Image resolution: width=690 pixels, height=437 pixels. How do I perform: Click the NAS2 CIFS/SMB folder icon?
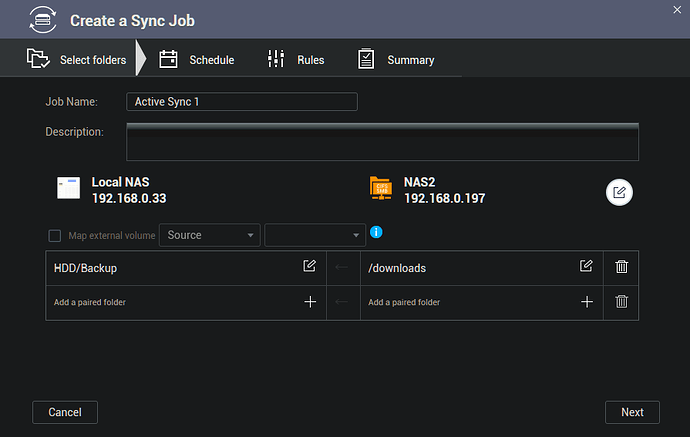pyautogui.click(x=381, y=188)
